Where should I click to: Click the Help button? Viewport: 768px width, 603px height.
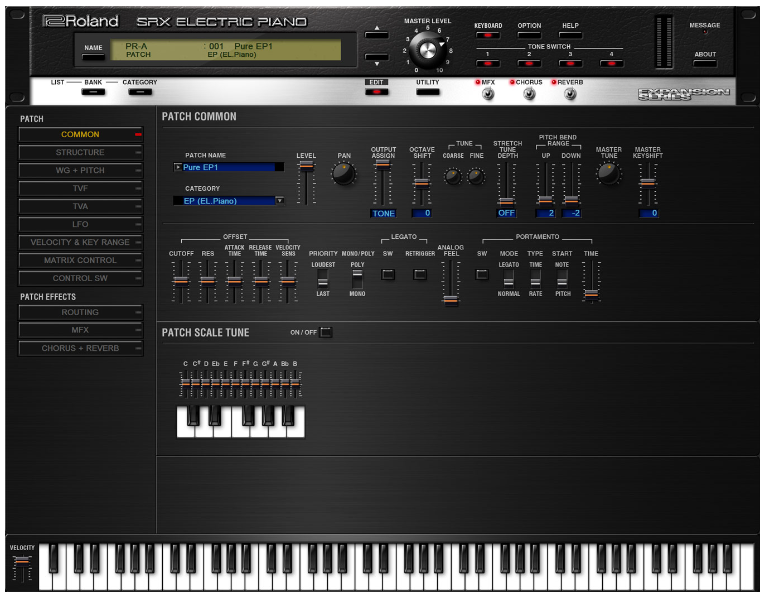570,35
